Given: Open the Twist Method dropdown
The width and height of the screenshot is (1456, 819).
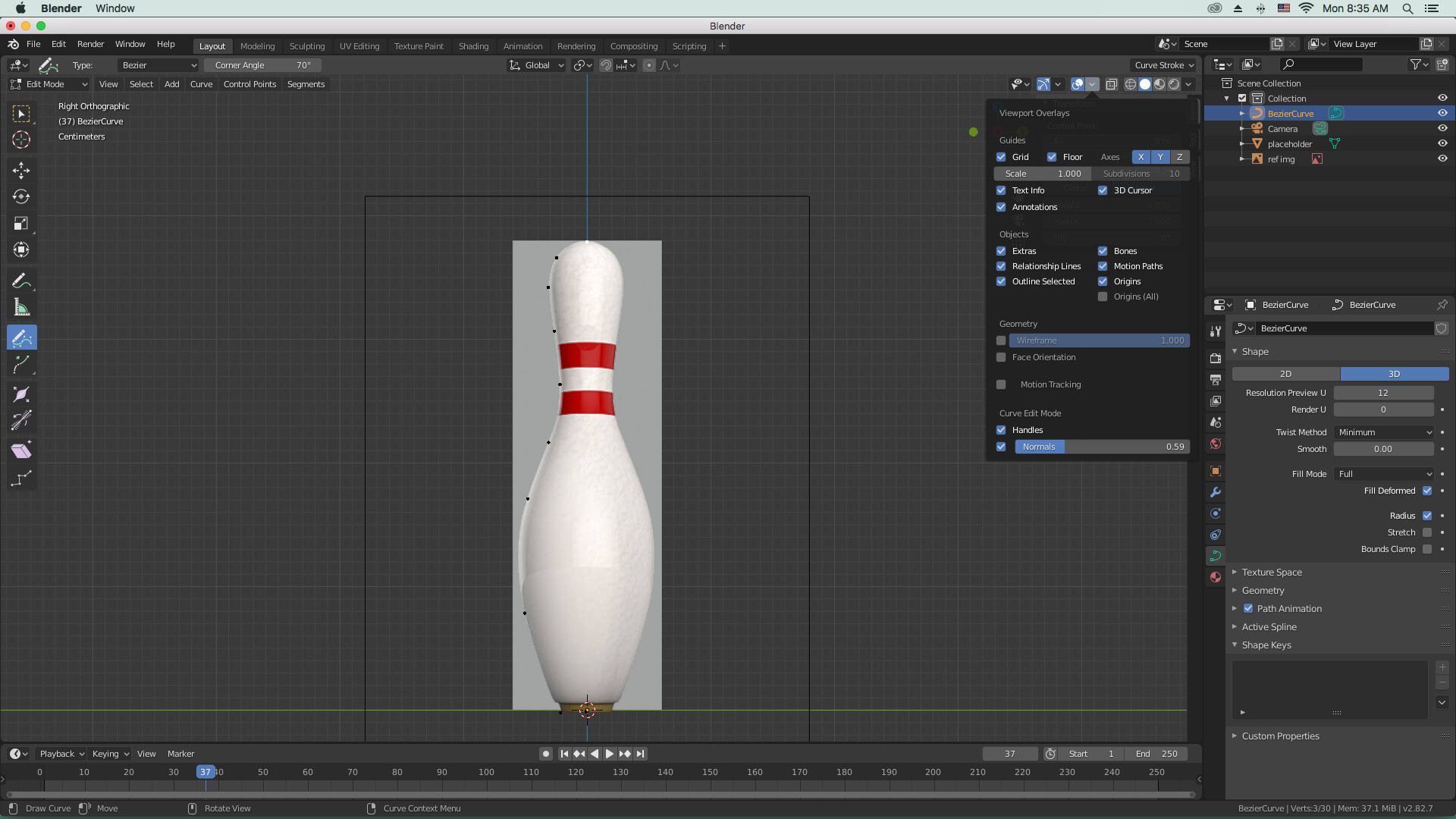Looking at the screenshot, I should coord(1383,431).
